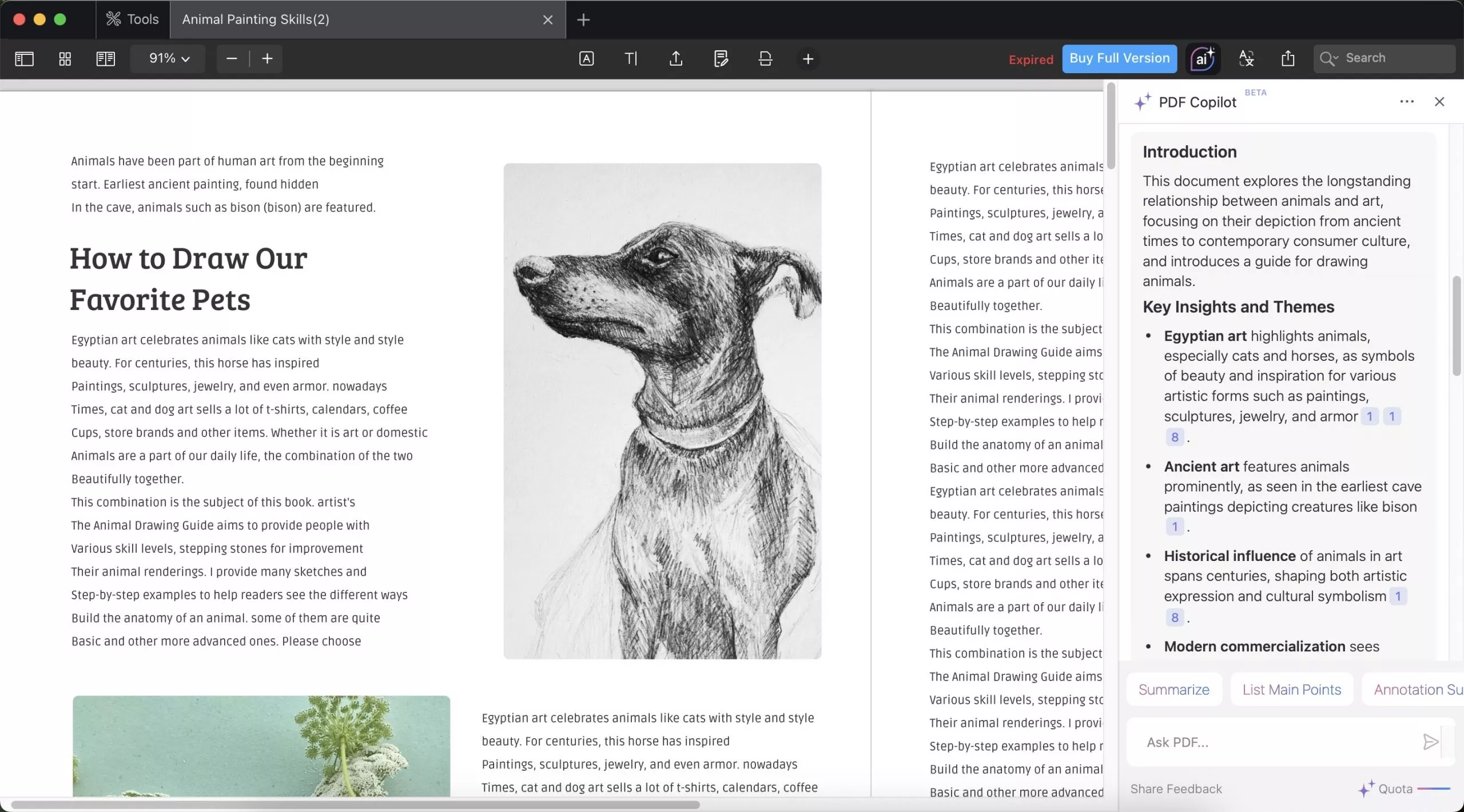Switch to two-page reading layout
This screenshot has width=1464, height=812.
click(105, 59)
